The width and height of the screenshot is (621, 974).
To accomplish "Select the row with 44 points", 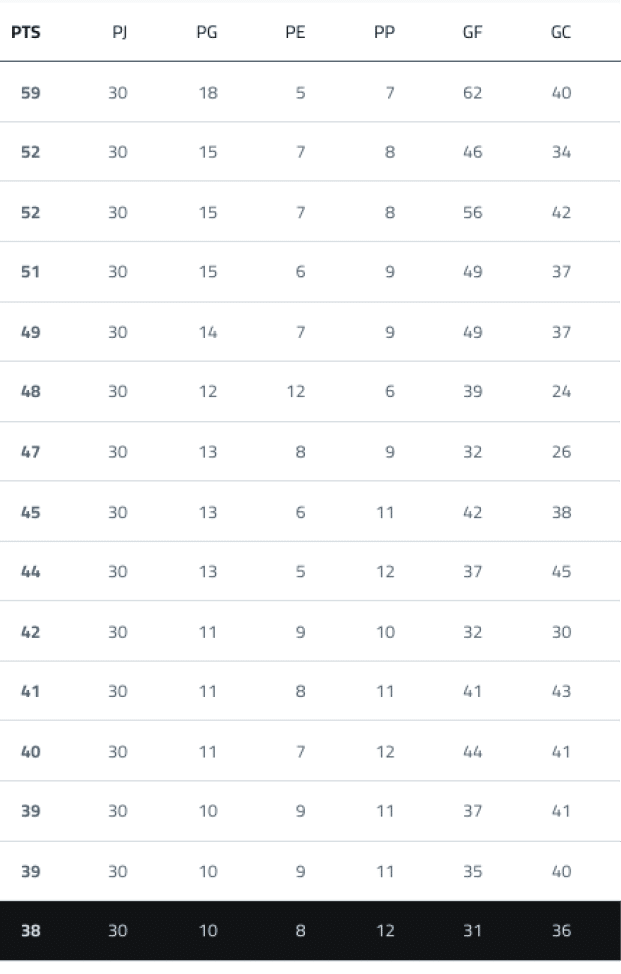I will click(310, 572).
